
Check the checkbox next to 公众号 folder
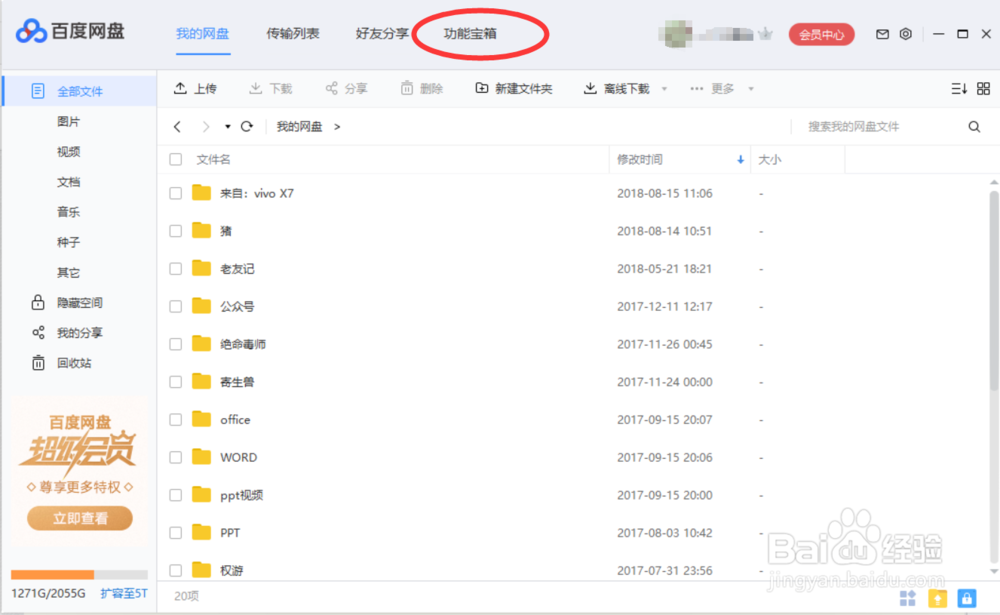click(x=175, y=306)
